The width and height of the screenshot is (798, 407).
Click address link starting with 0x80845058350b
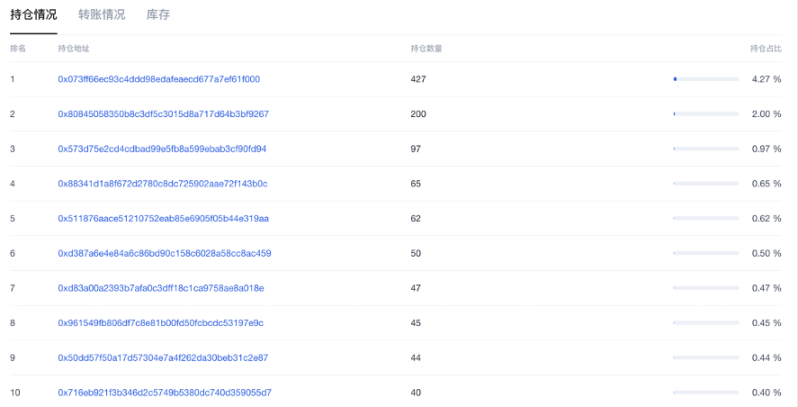(x=163, y=114)
